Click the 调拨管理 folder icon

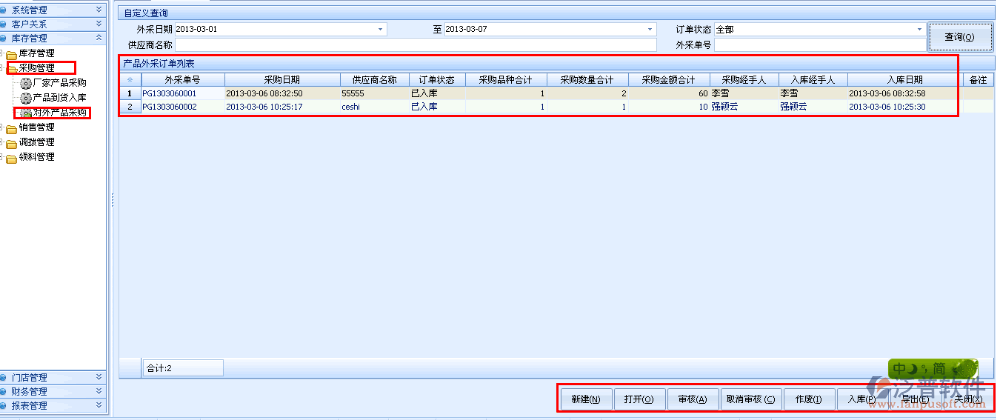pos(12,142)
